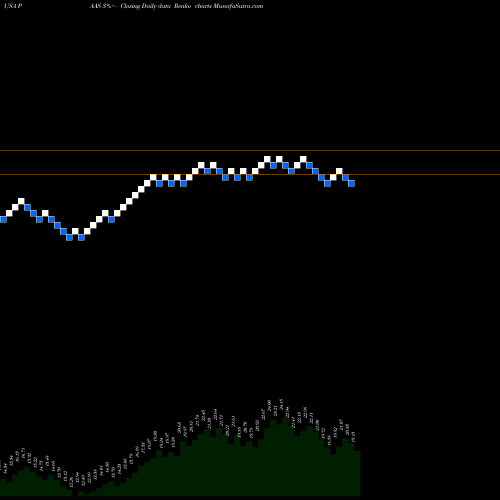Image resolution: width=500 pixels, height=500 pixels.
Task: Click the 'USA P' title text
Action: point(13,6)
